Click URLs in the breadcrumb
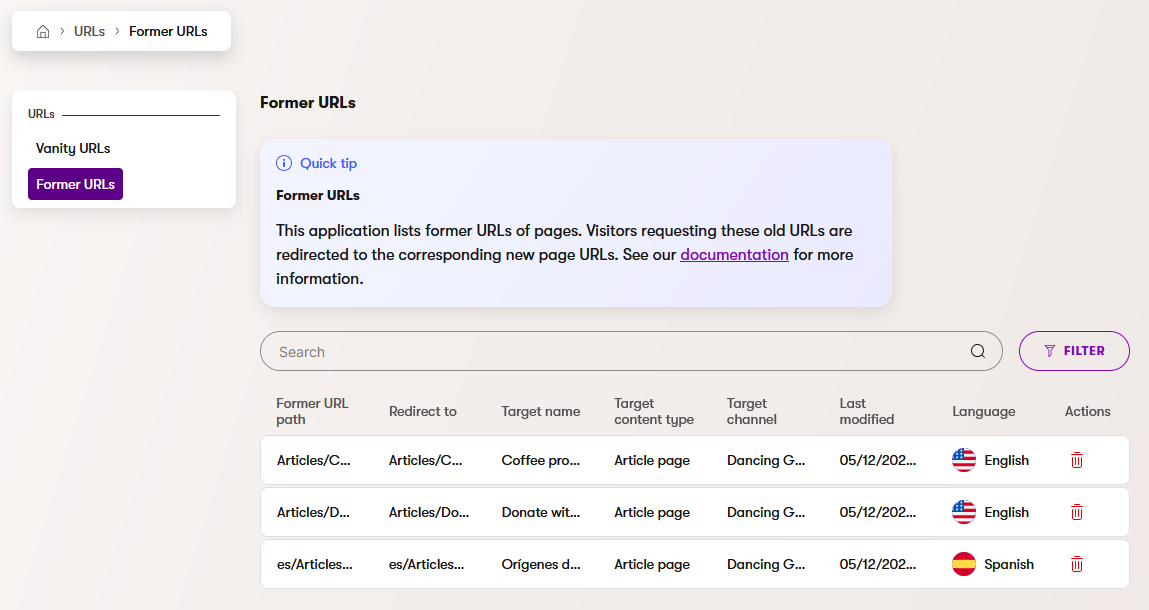Viewport: 1149px width, 610px height. click(x=89, y=31)
